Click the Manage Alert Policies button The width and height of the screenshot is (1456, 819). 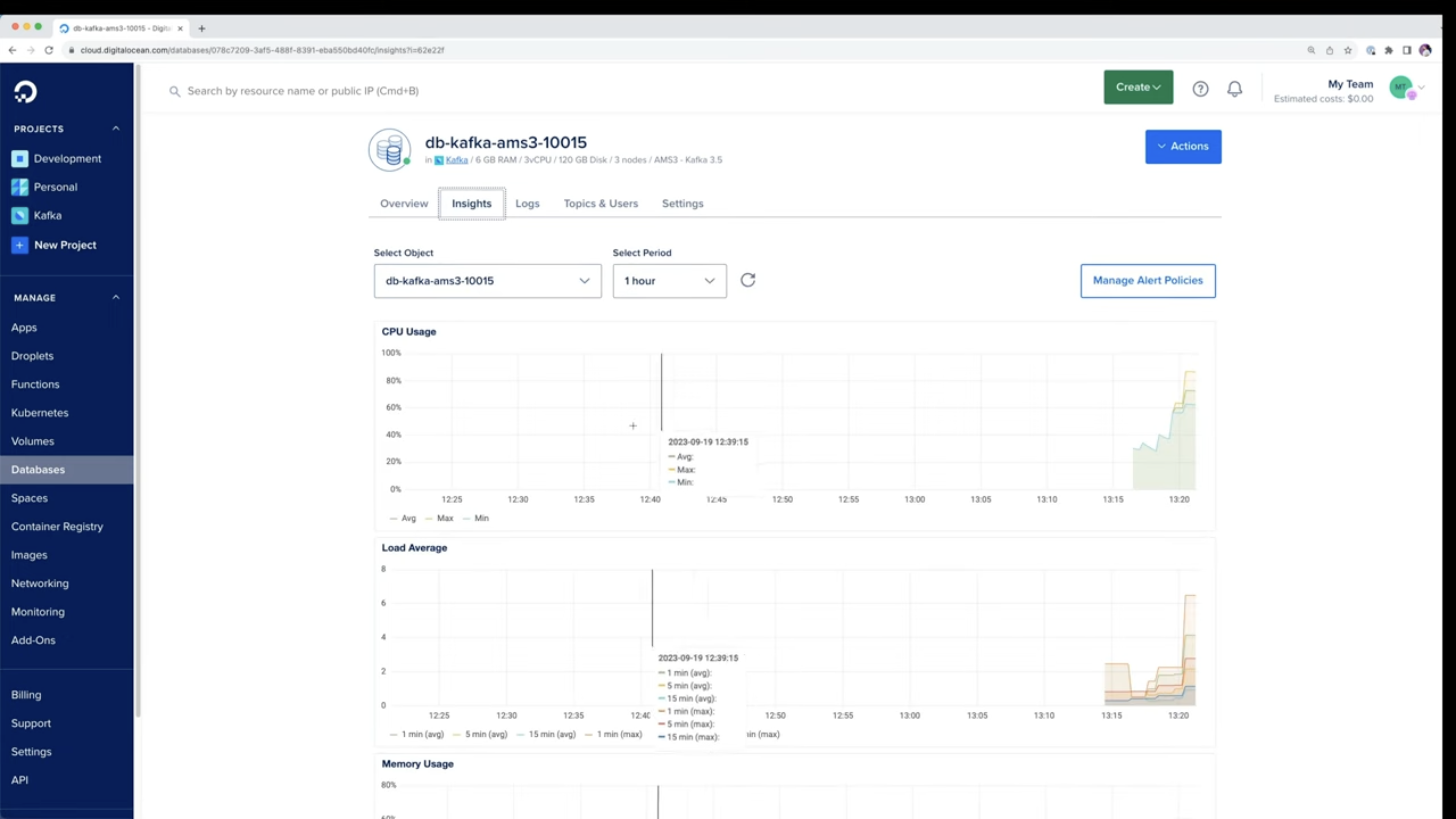click(x=1147, y=280)
